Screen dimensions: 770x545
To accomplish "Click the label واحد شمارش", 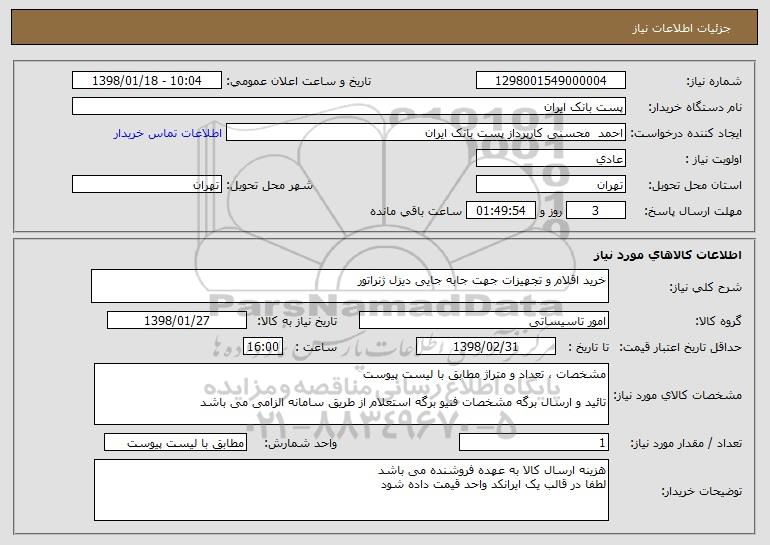I will tap(301, 443).
